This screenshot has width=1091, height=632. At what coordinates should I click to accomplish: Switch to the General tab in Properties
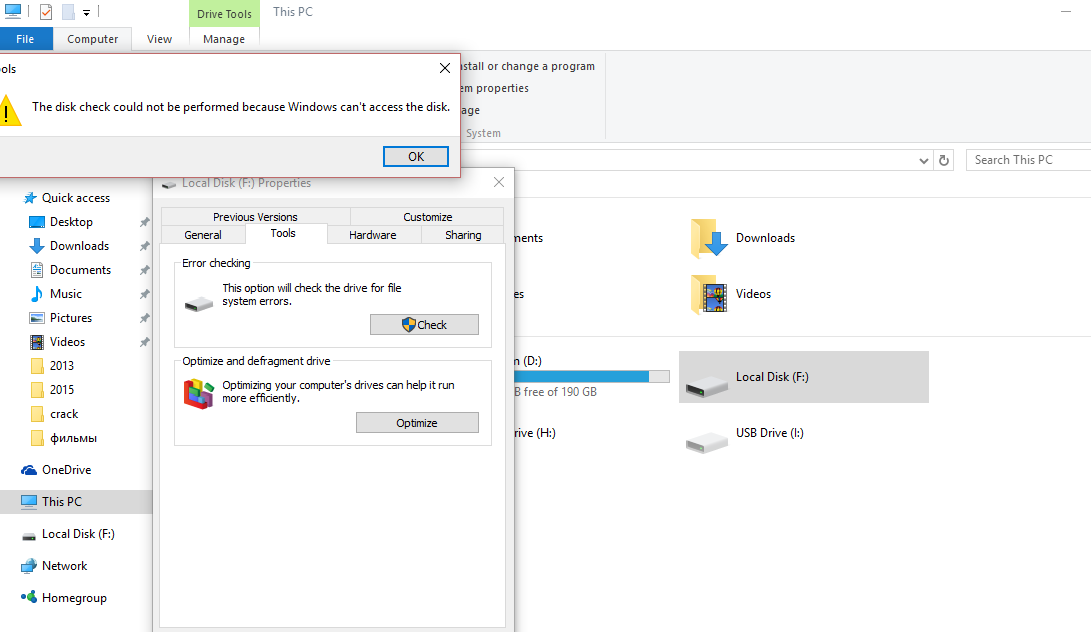pos(202,235)
